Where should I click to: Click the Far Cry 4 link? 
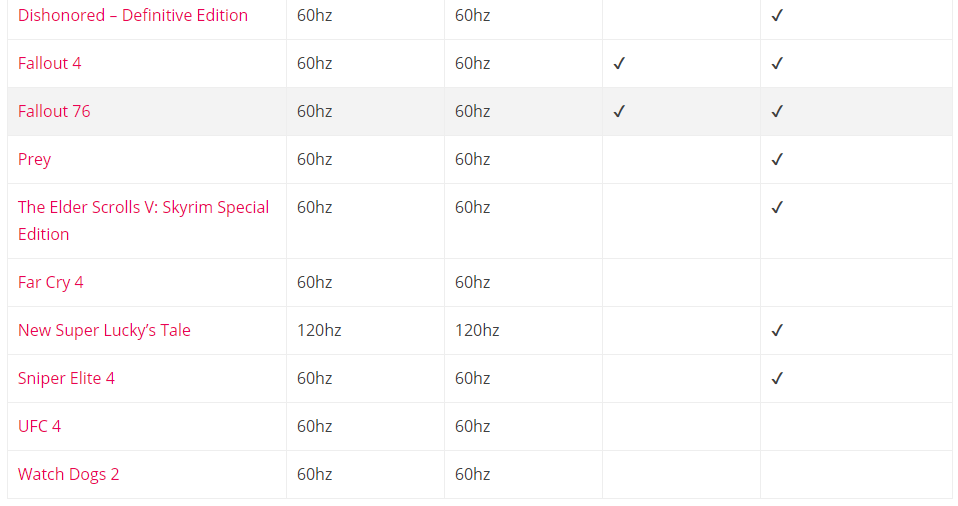51,282
